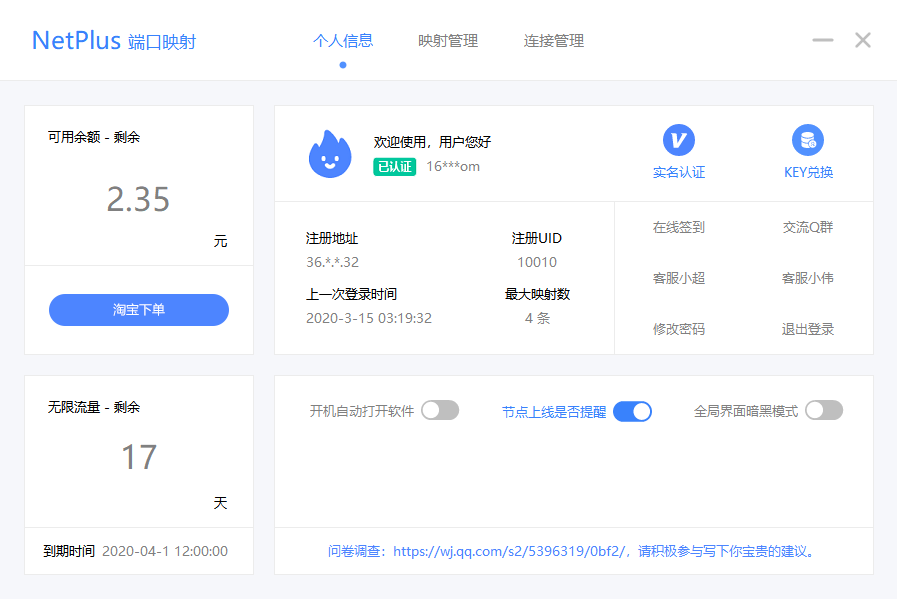Click 在线签到 link
This screenshot has width=897, height=599.
(x=679, y=227)
